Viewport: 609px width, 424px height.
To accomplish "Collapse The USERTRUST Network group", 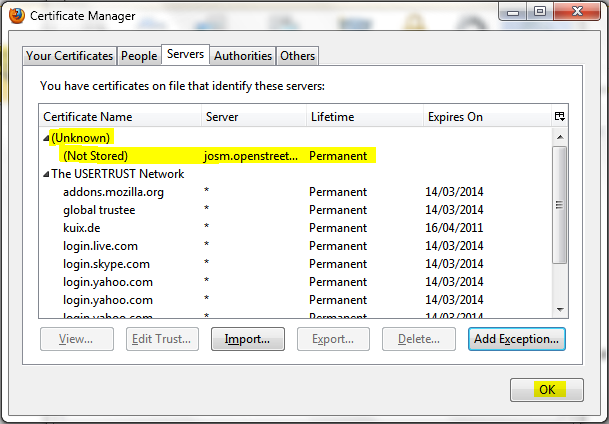I will (x=45, y=174).
